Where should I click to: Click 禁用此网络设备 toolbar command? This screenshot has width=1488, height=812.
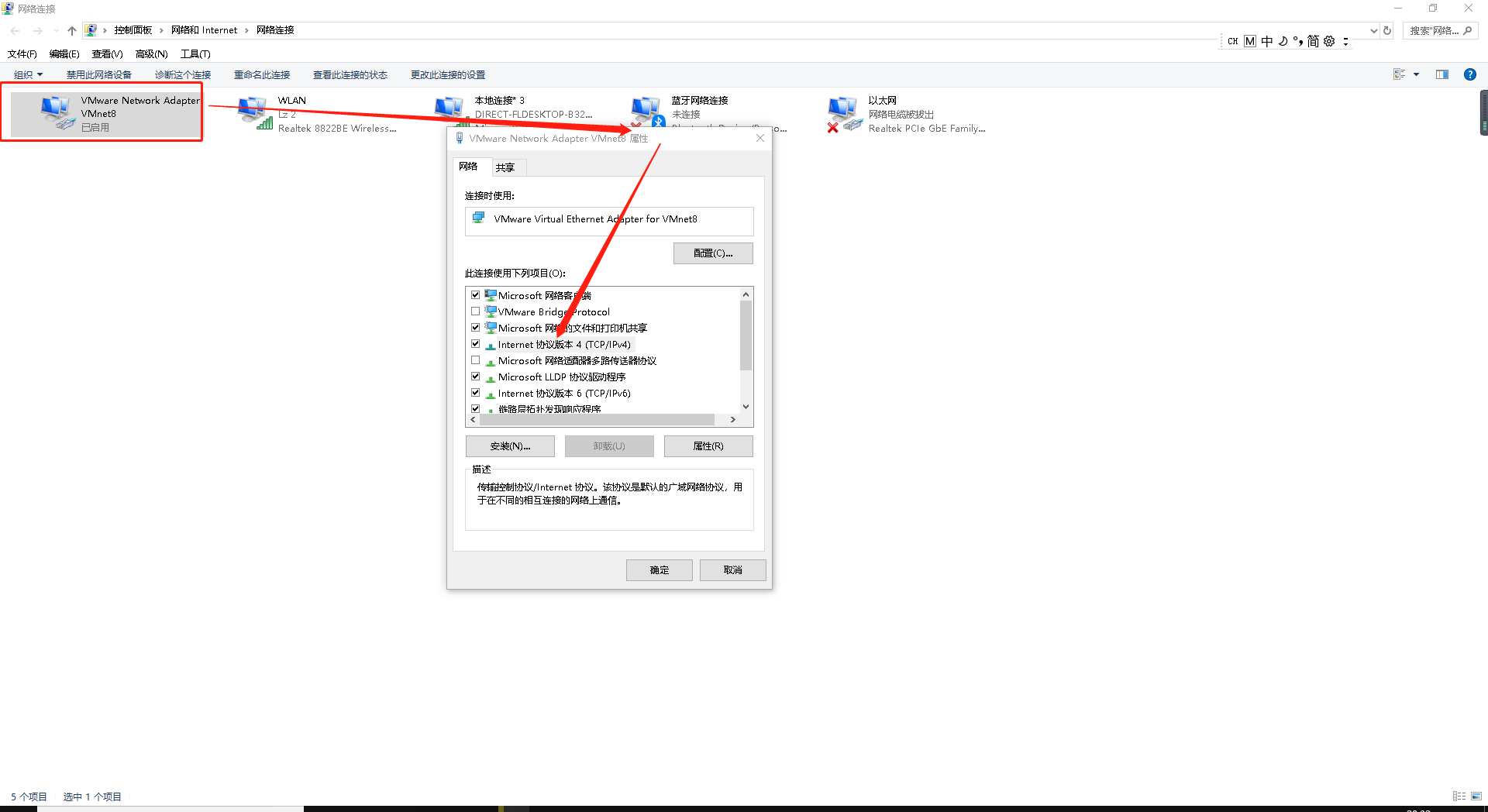99,75
